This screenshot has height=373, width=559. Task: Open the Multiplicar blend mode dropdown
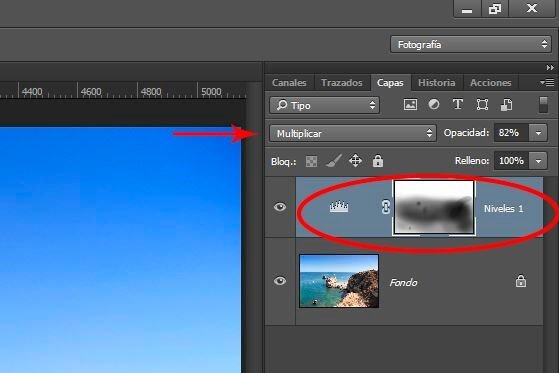[353, 133]
